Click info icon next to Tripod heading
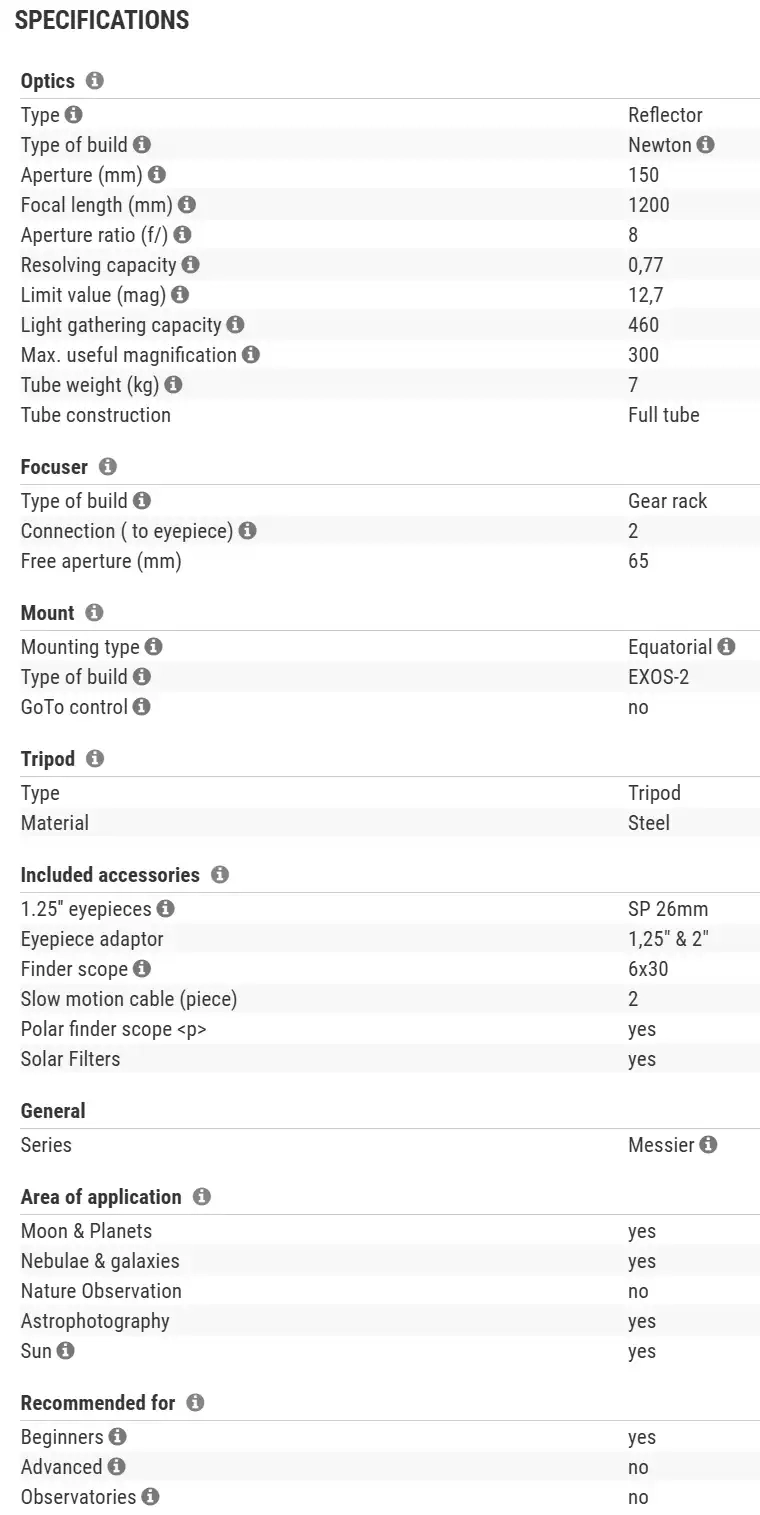This screenshot has width=760, height=1515. pyautogui.click(x=95, y=759)
